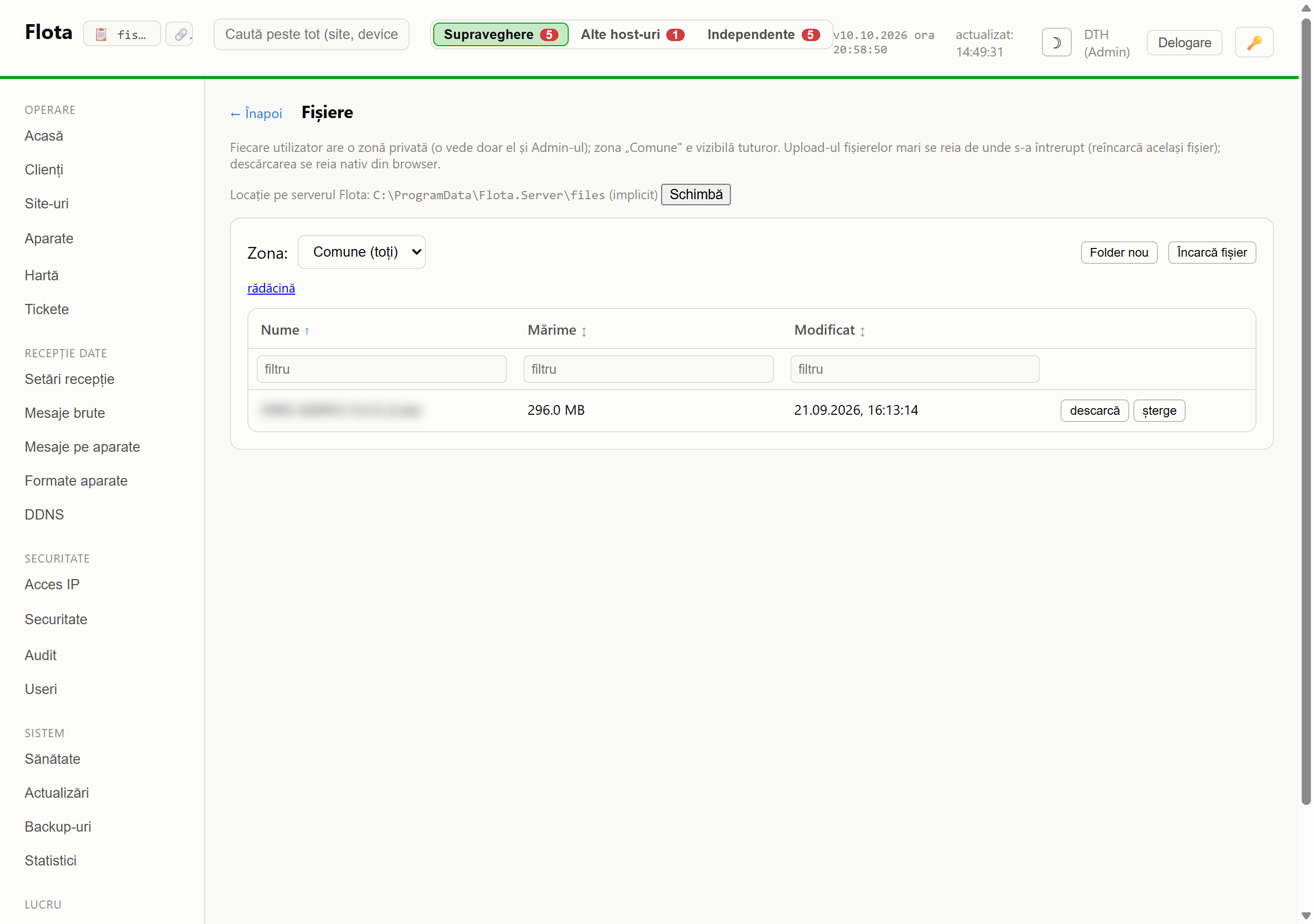Open Site-uri in the sidebar
1314x924 pixels.
pos(46,204)
